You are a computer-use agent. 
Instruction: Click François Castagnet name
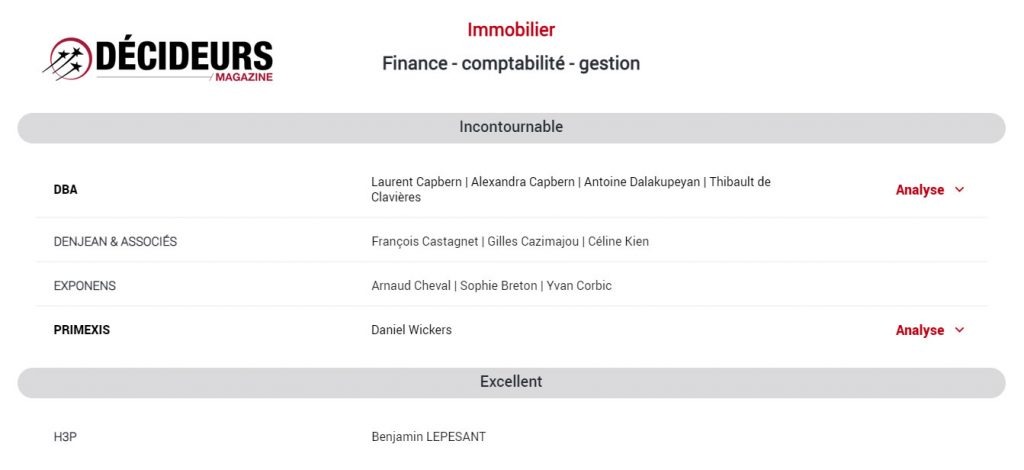(424, 242)
